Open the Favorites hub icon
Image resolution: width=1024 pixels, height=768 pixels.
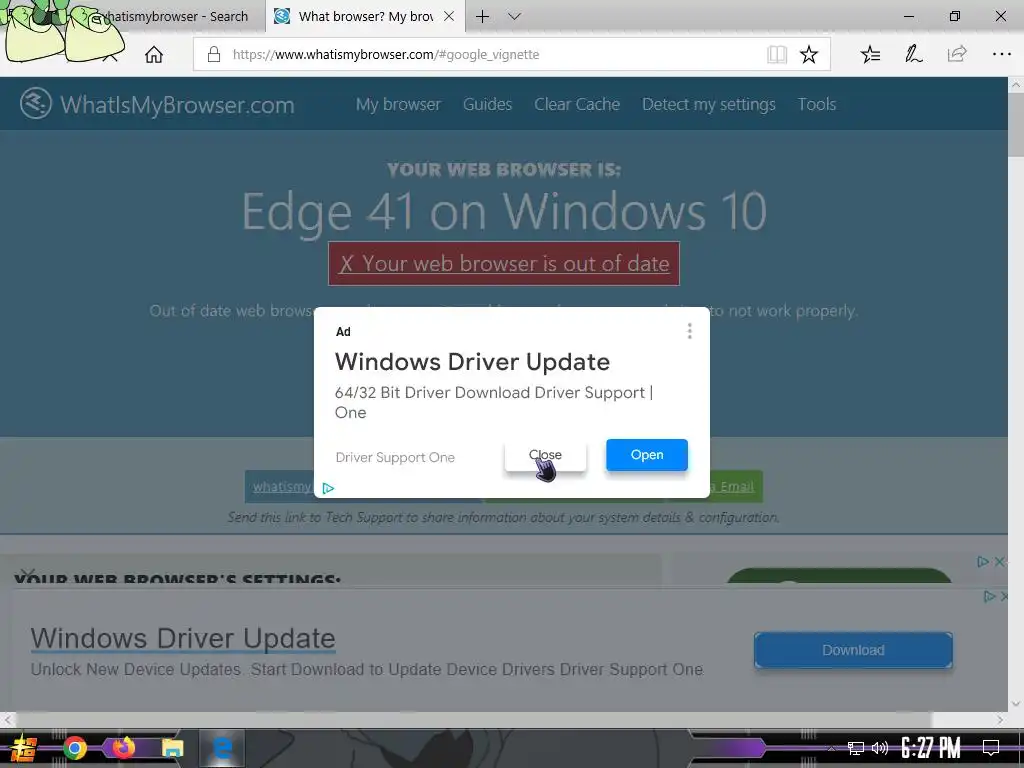point(871,54)
